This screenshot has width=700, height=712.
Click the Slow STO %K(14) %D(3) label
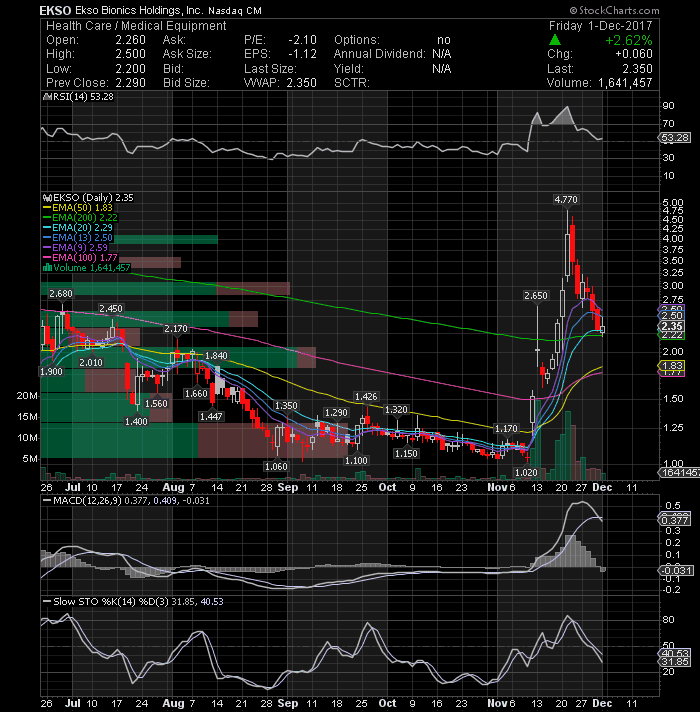click(x=134, y=602)
